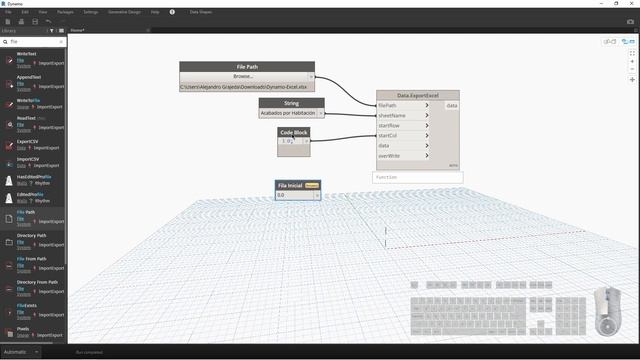Click the Save toolbar icon
This screenshot has height=360, width=640.
pos(35,21)
